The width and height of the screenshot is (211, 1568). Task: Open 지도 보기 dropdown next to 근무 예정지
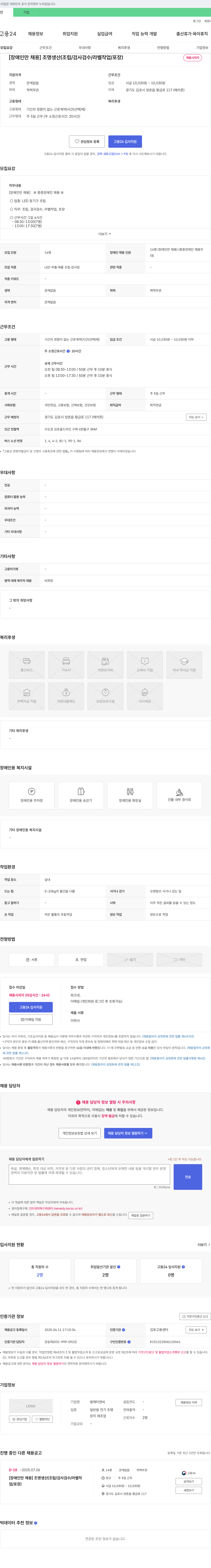[x=196, y=417]
